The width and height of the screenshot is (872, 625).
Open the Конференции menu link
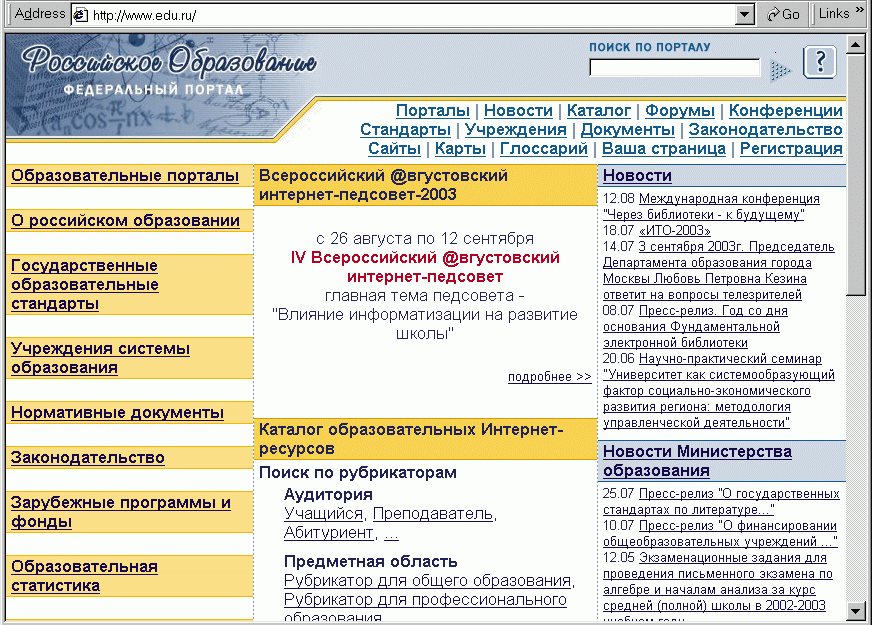pyautogui.click(x=786, y=111)
